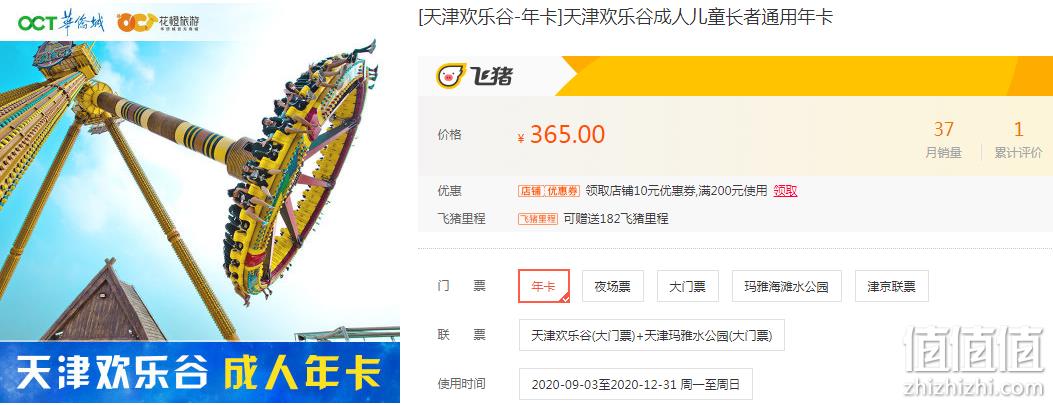
Task: Click the 店铺 coupon tag
Action: pyautogui.click(x=529, y=191)
